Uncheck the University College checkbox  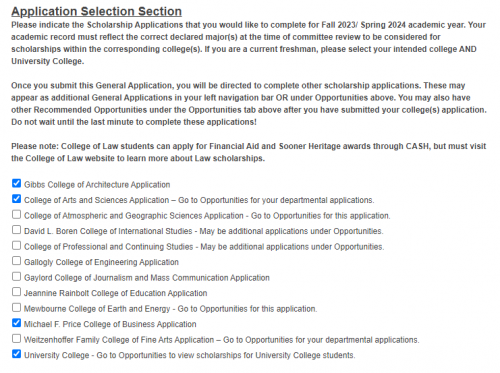click(16, 354)
